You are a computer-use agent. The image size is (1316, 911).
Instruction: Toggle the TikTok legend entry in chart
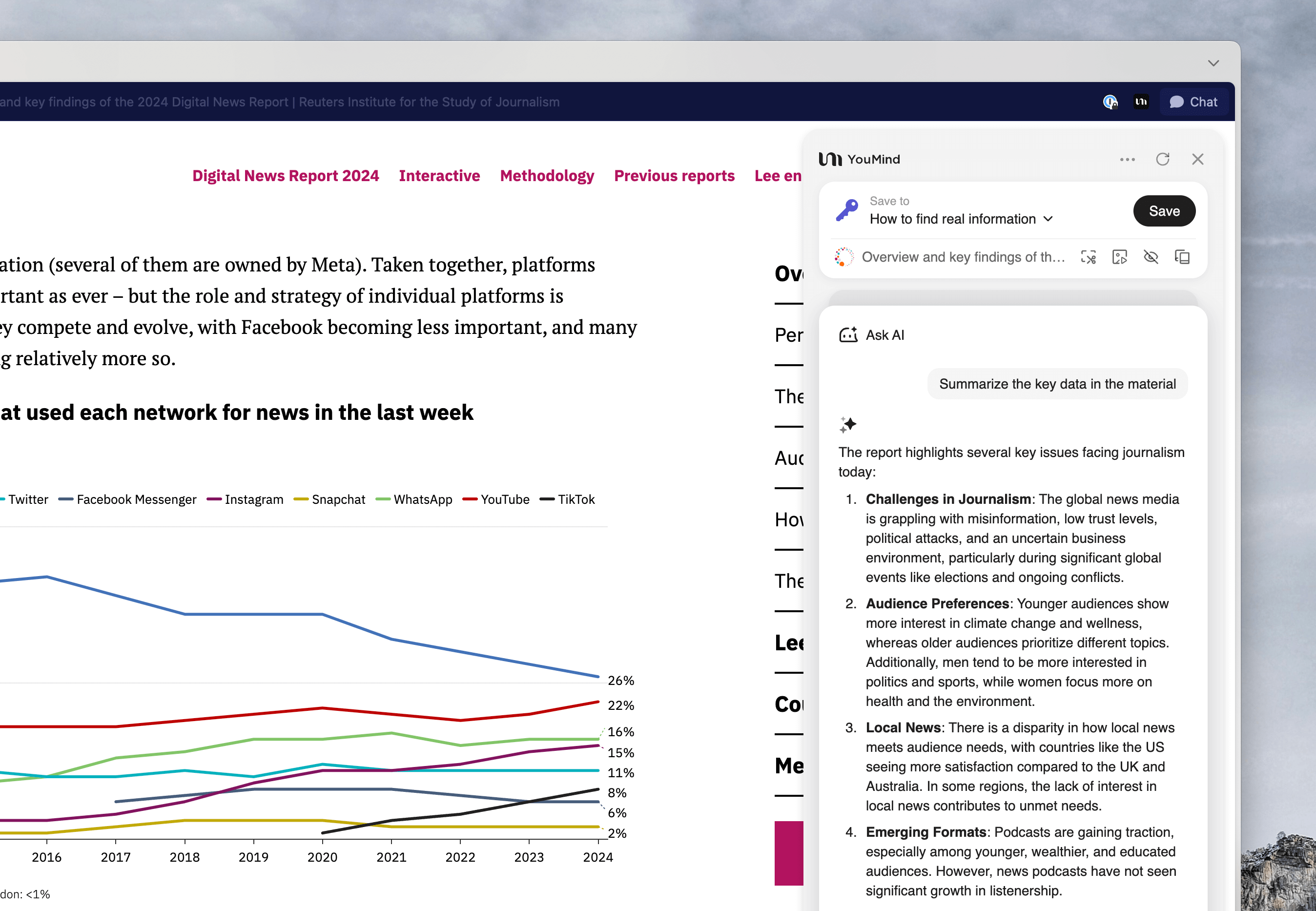[567, 499]
